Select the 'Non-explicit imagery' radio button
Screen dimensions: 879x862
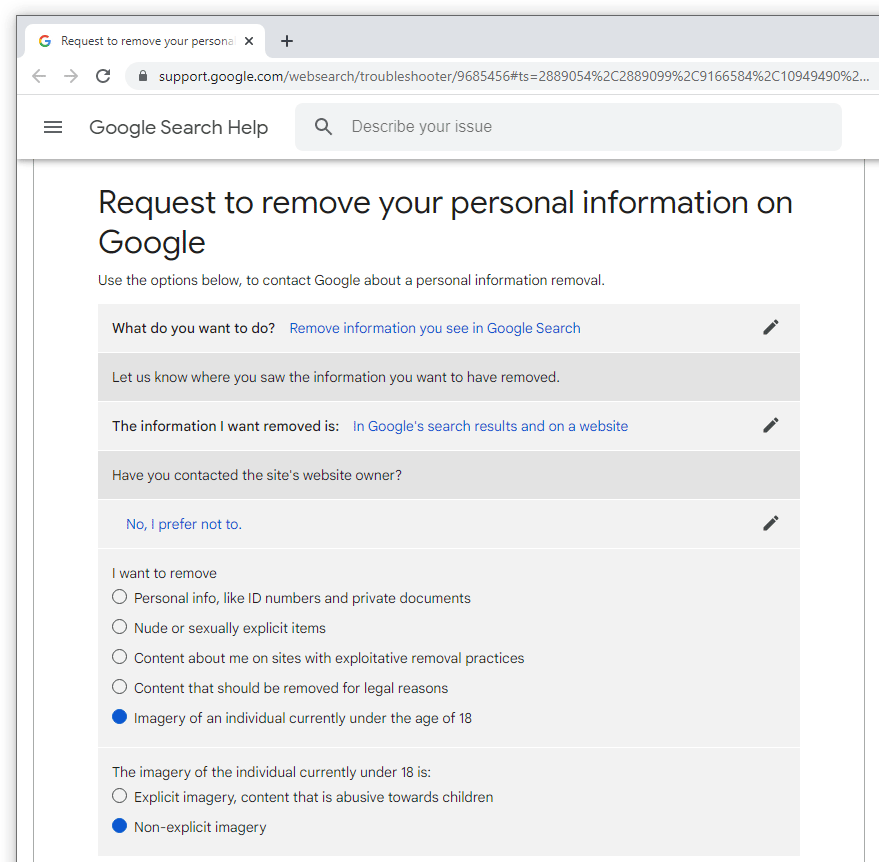[119, 826]
